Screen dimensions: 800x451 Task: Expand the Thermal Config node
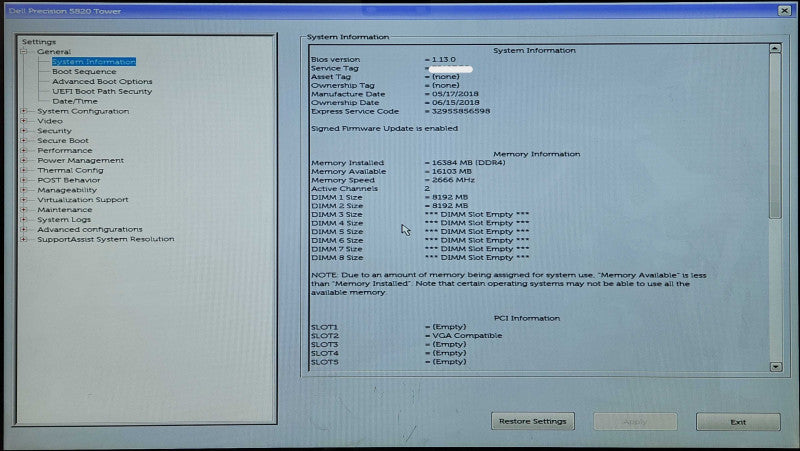pyautogui.click(x=23, y=170)
